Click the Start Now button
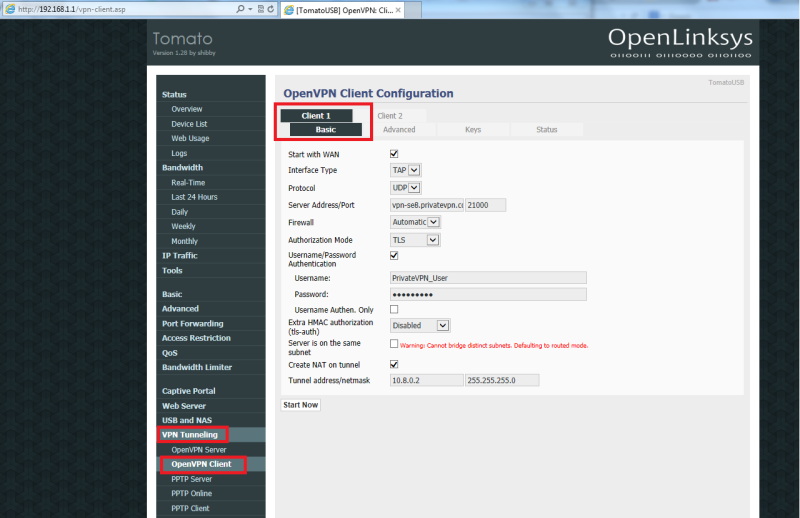Image resolution: width=800 pixels, height=518 pixels. [x=301, y=405]
